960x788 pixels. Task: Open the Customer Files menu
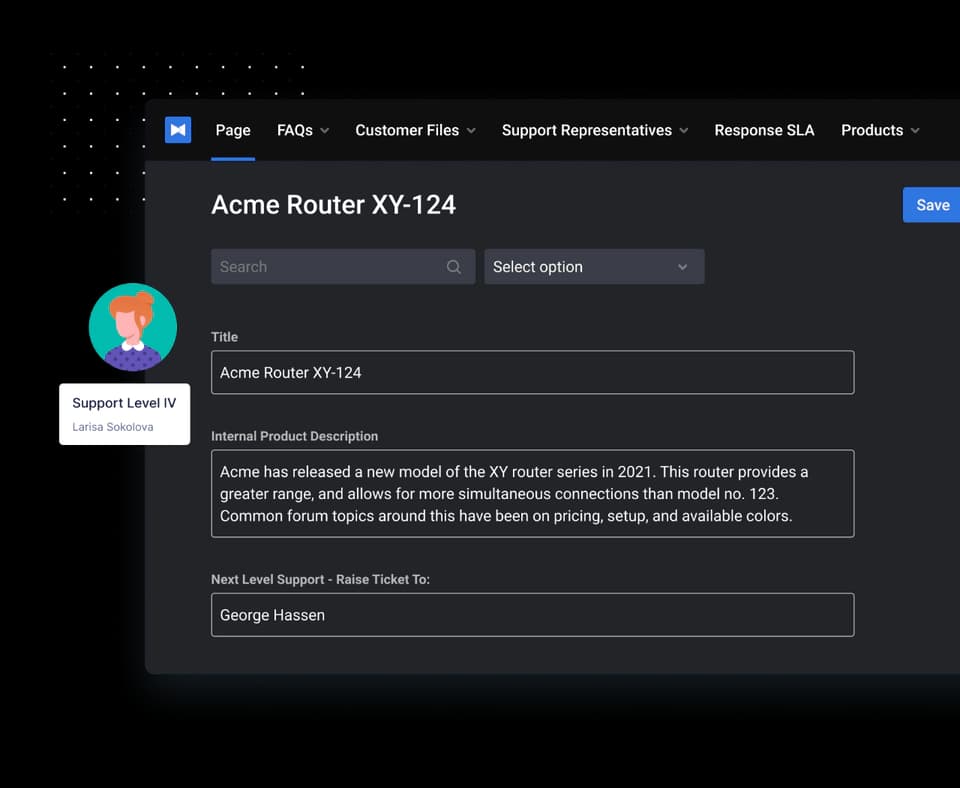tap(415, 130)
